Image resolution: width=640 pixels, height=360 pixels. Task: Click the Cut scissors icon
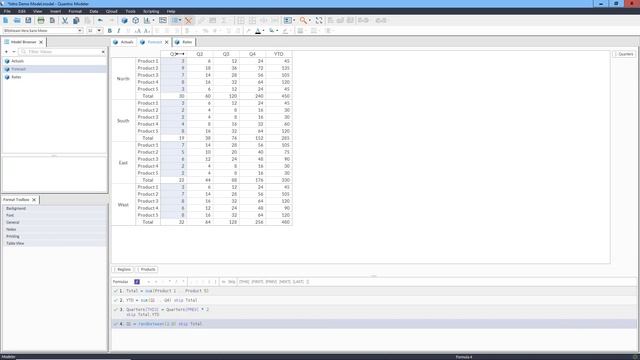[x=64, y=20]
